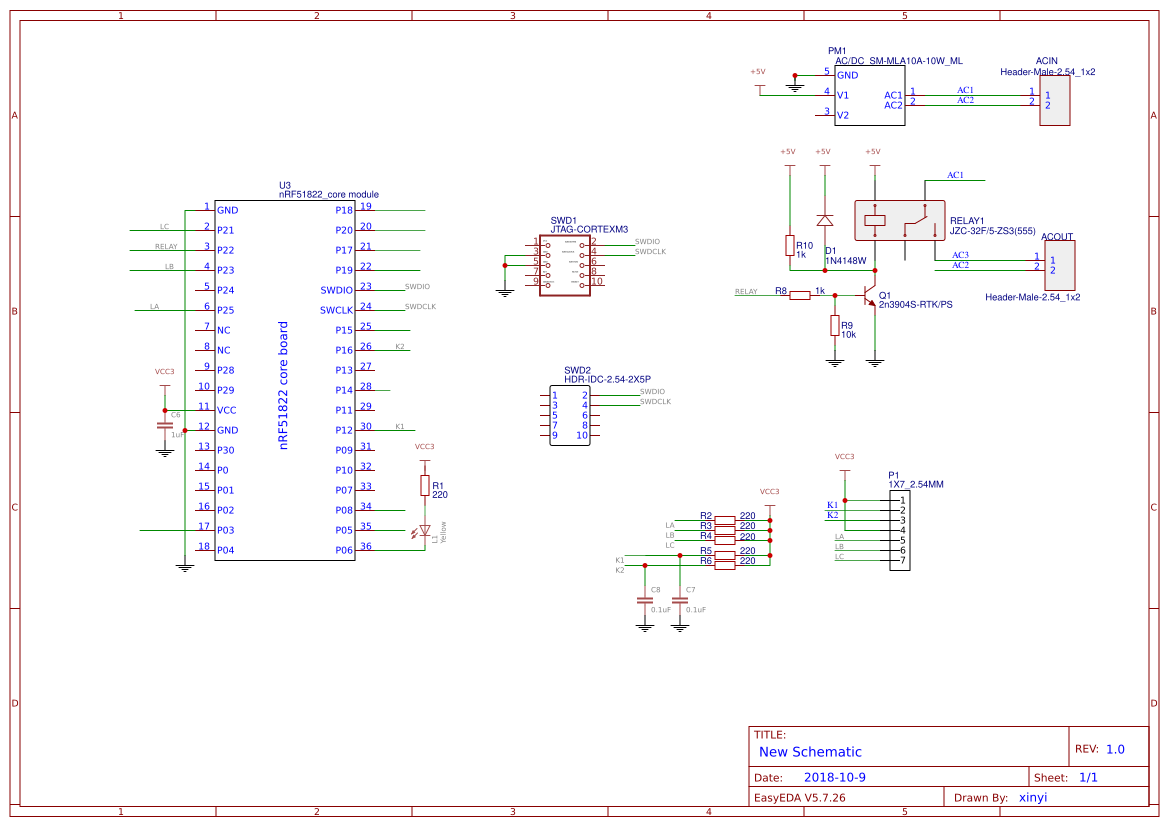Click the "JZC-32F/5-ZS3(555)" relay label

point(992,231)
